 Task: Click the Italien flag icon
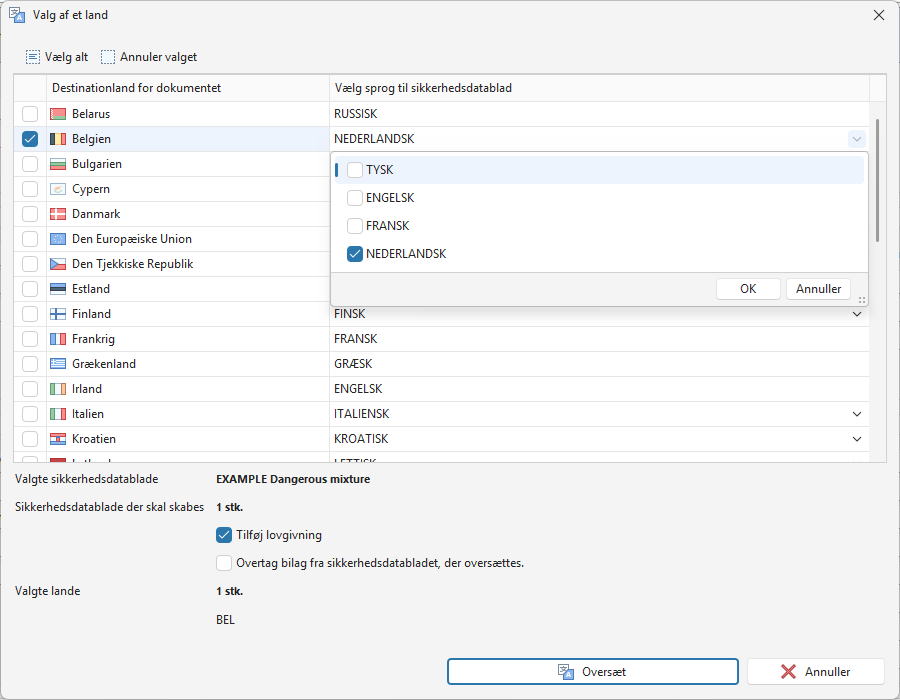click(58, 414)
